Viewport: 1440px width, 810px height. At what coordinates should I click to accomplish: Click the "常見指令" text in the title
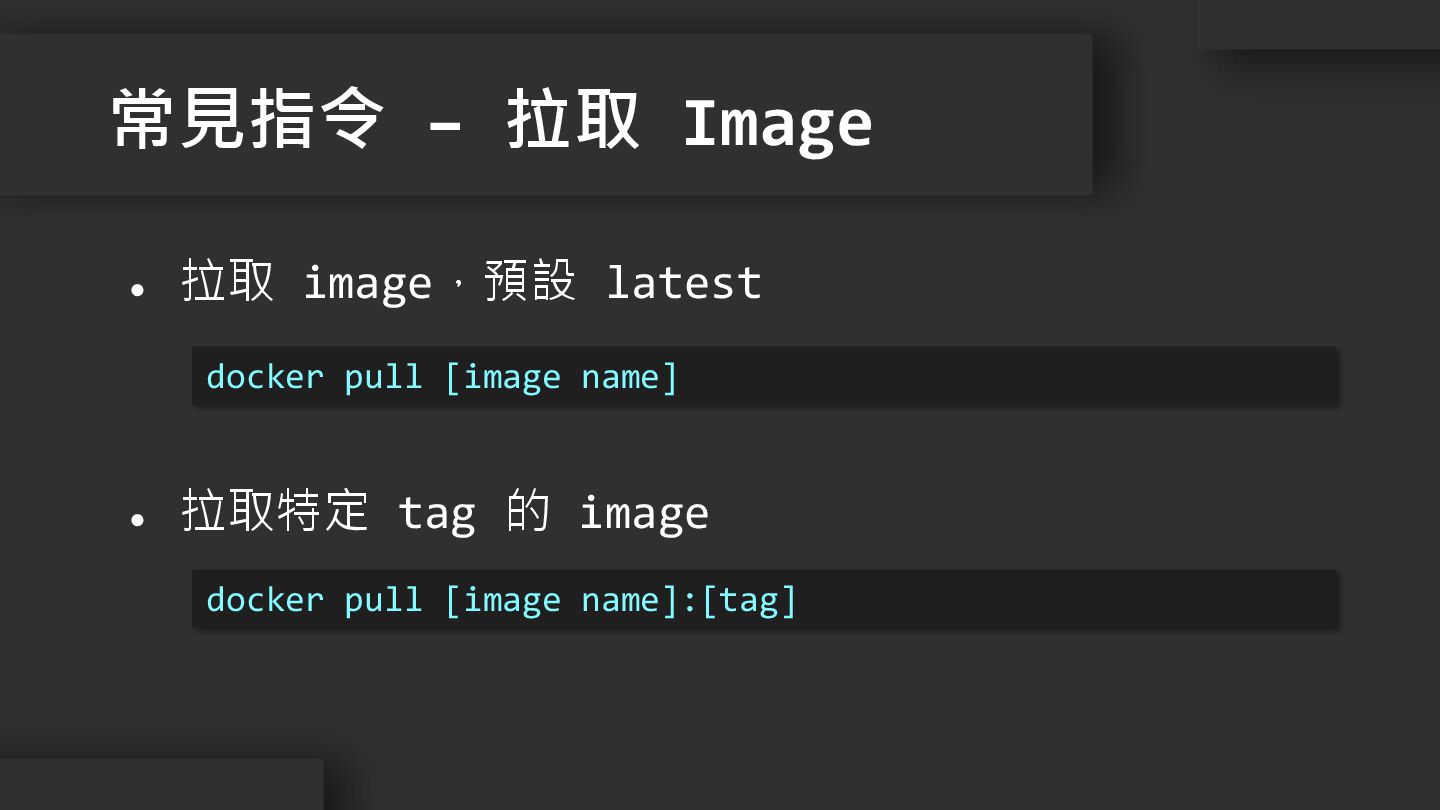(x=247, y=121)
